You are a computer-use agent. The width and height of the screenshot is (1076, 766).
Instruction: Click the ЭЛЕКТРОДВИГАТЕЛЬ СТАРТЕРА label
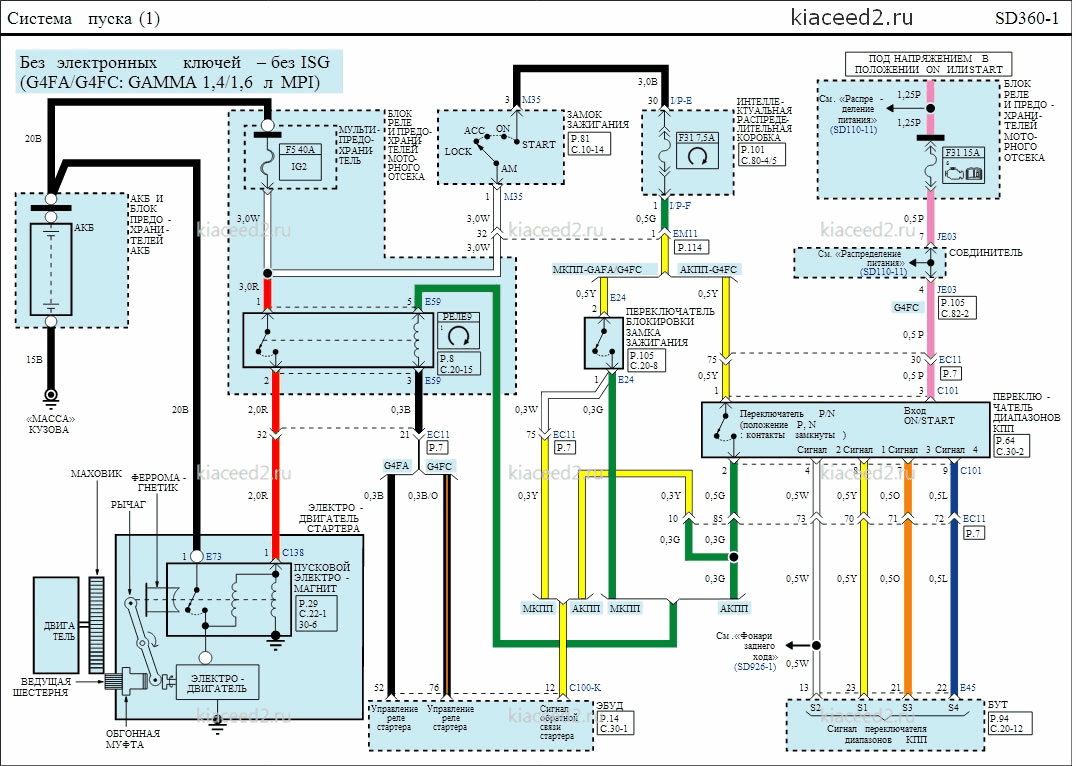329,518
